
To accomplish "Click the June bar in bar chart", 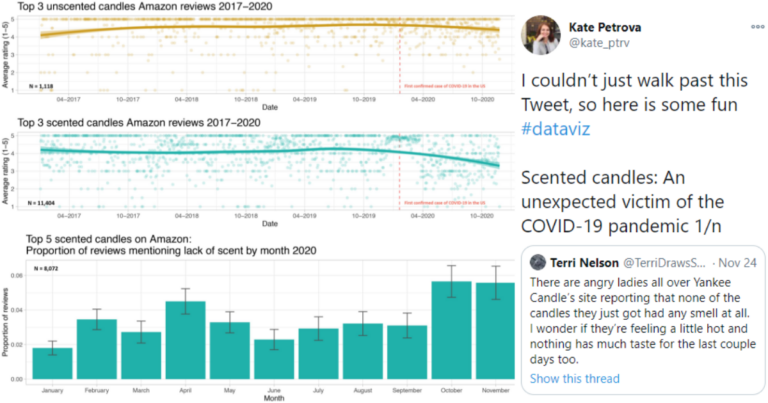I will click(x=273, y=359).
